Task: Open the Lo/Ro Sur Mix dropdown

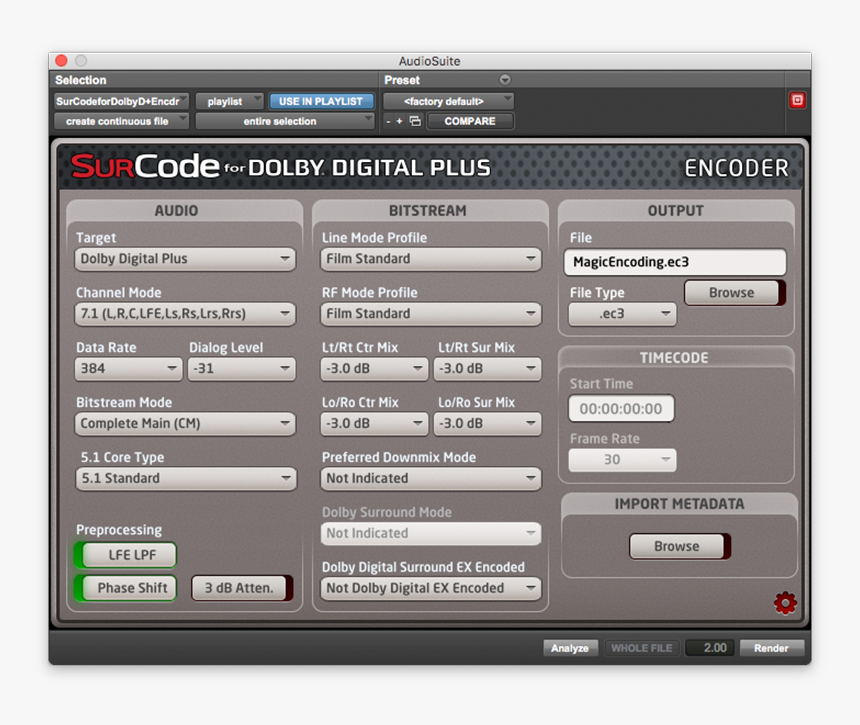Action: pyautogui.click(x=488, y=423)
